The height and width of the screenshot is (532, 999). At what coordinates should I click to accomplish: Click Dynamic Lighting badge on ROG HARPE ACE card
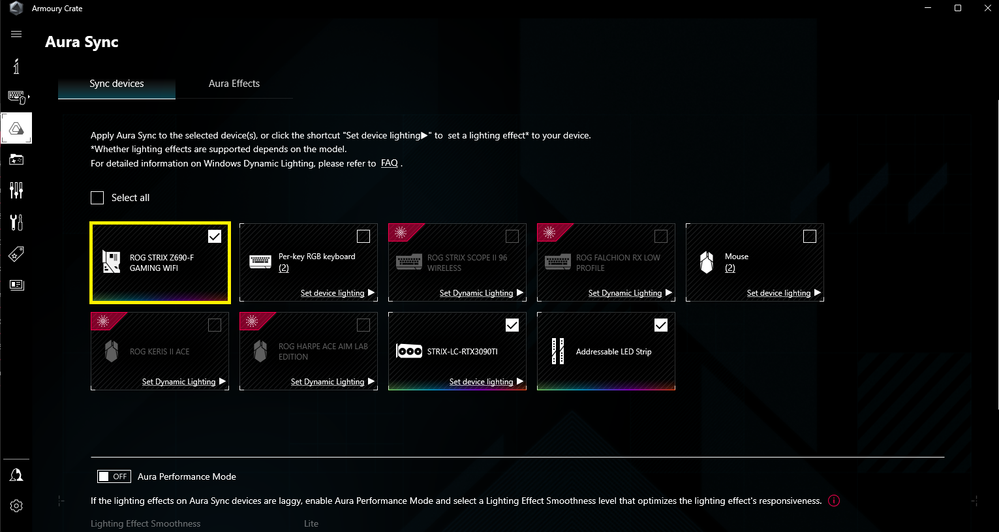point(253,321)
